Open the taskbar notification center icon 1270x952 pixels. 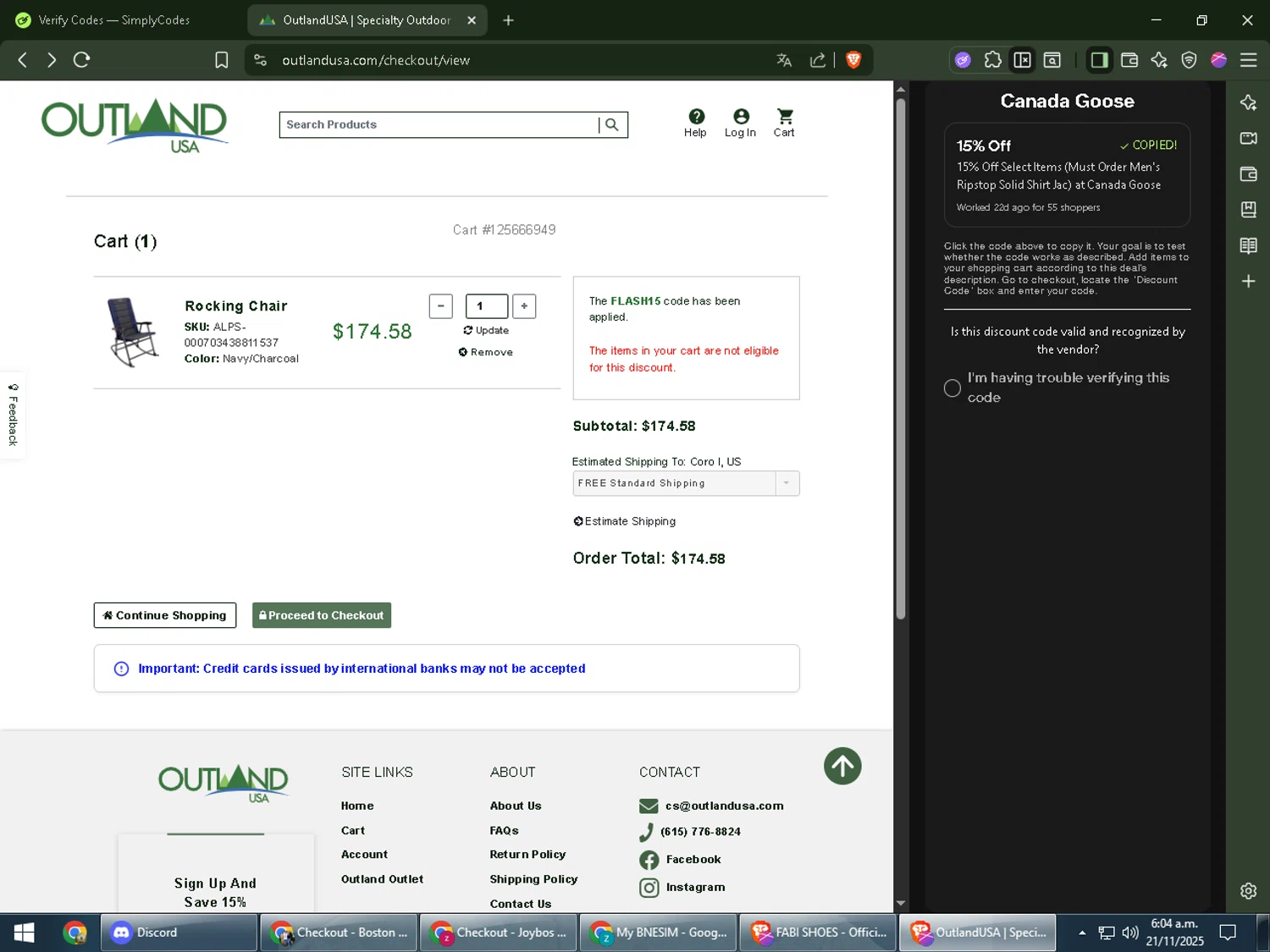pyautogui.click(x=1228, y=933)
